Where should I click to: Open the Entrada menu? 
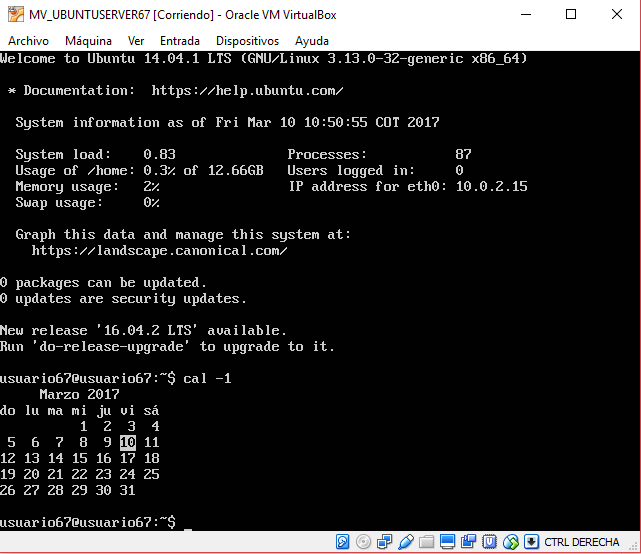[x=180, y=41]
